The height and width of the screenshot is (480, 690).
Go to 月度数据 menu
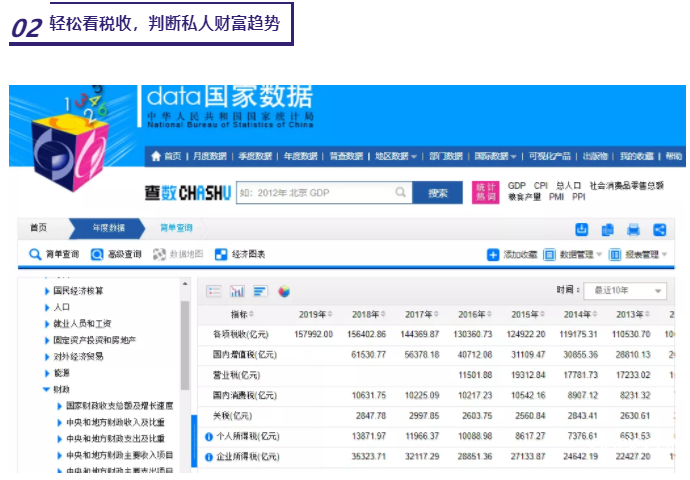pyautogui.click(x=209, y=156)
